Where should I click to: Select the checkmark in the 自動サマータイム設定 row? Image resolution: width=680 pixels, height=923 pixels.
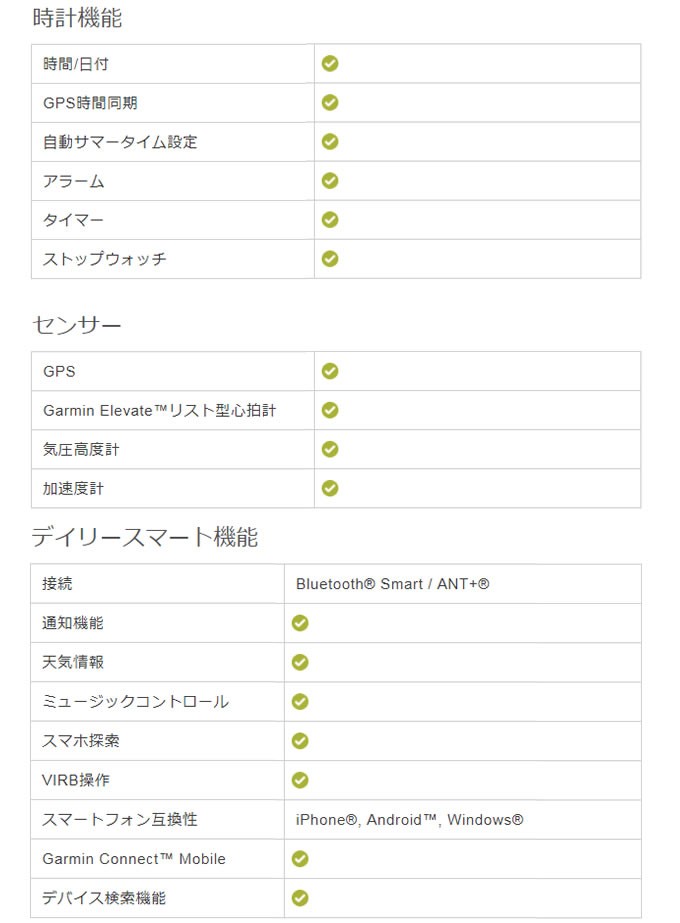coord(330,141)
